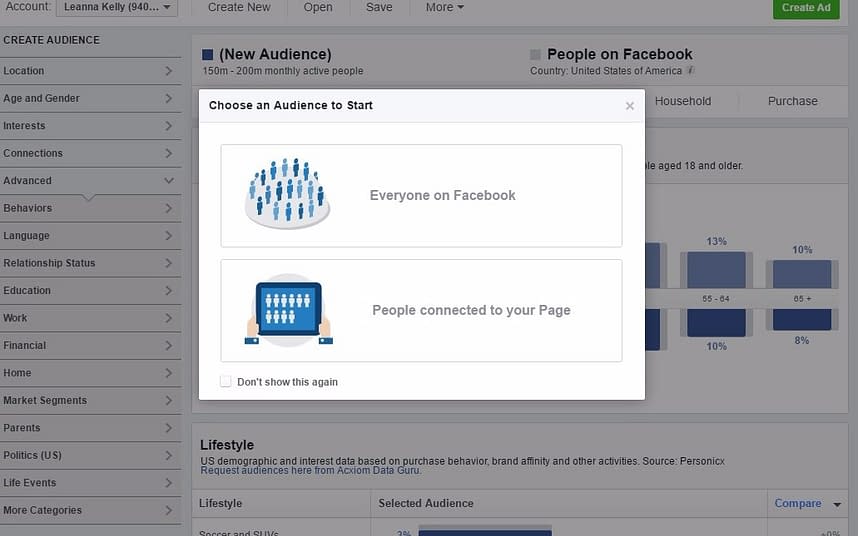
Task: Tick the Don't show this again checkbox
Action: point(225,381)
